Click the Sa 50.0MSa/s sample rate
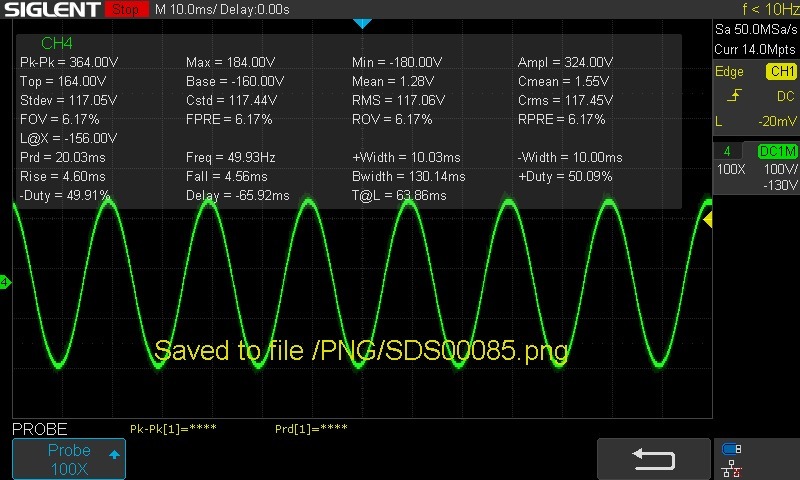Image resolution: width=800 pixels, height=480 pixels. click(x=756, y=29)
